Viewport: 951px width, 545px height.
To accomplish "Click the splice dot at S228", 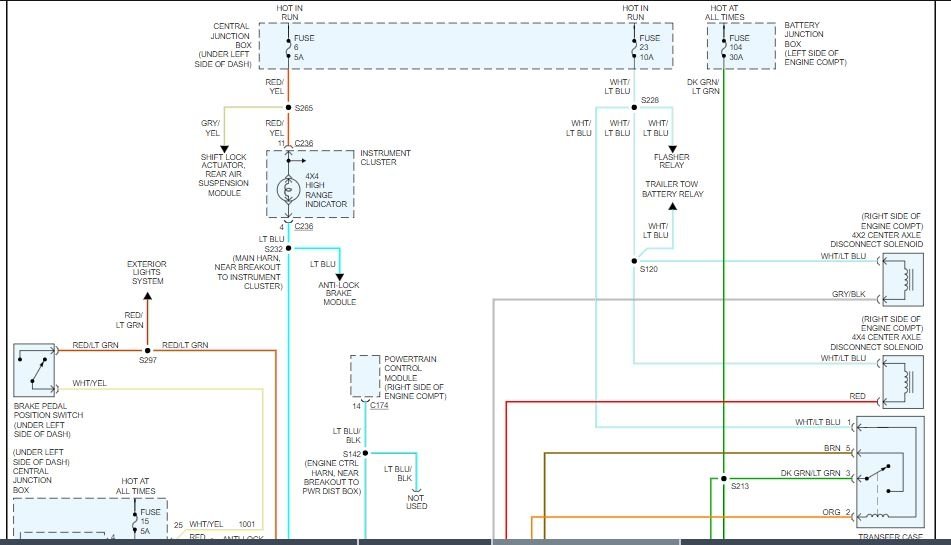I will click(x=634, y=107).
